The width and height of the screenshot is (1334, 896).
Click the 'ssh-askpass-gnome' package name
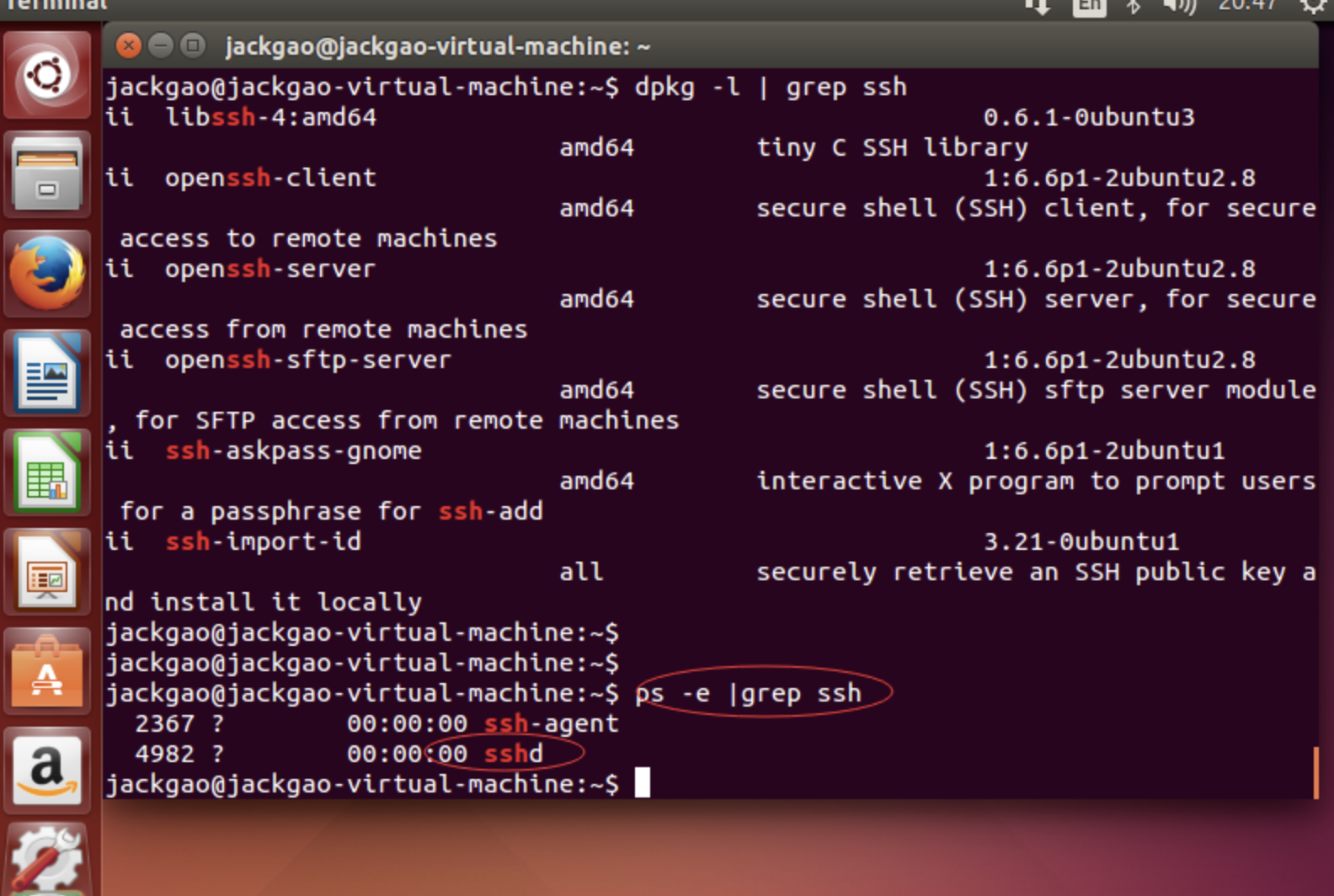click(294, 451)
